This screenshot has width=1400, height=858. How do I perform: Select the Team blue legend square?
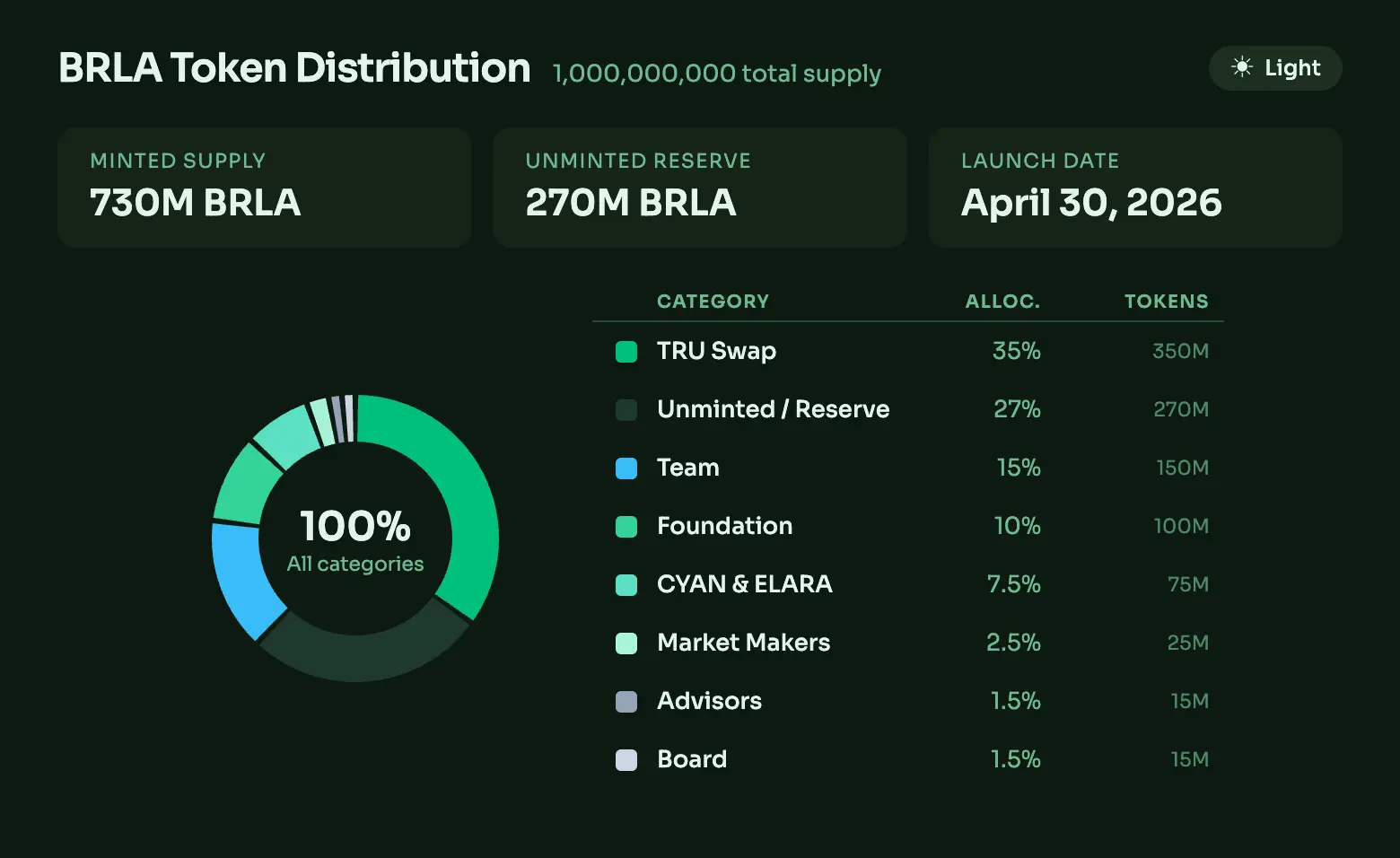(626, 468)
